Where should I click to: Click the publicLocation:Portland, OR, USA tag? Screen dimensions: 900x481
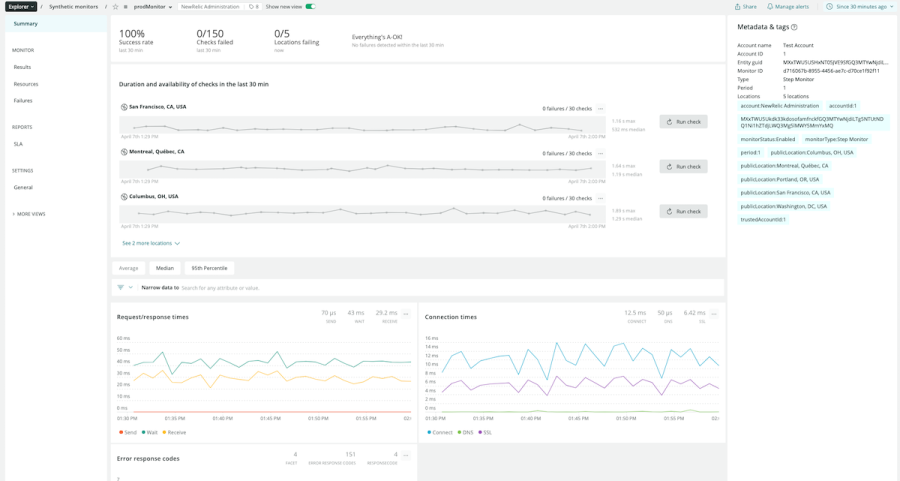[x=779, y=180]
